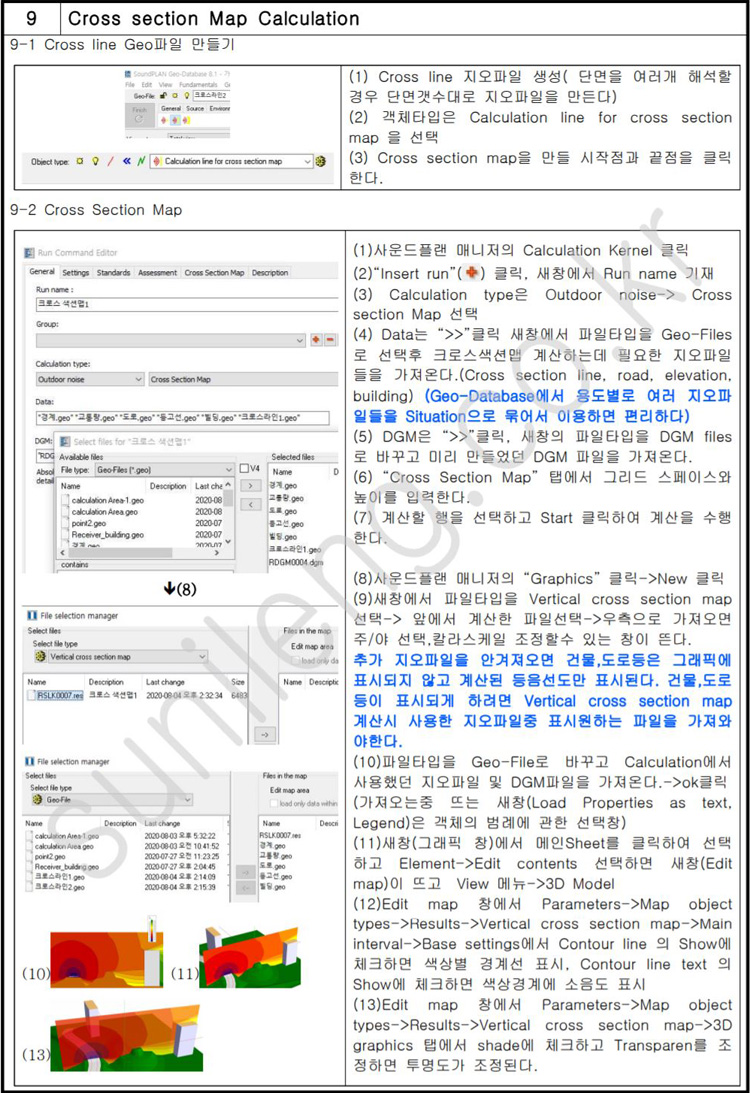750x1093 pixels.
Task: Select RDGM0004.dgm in Selected files
Action: (296, 563)
